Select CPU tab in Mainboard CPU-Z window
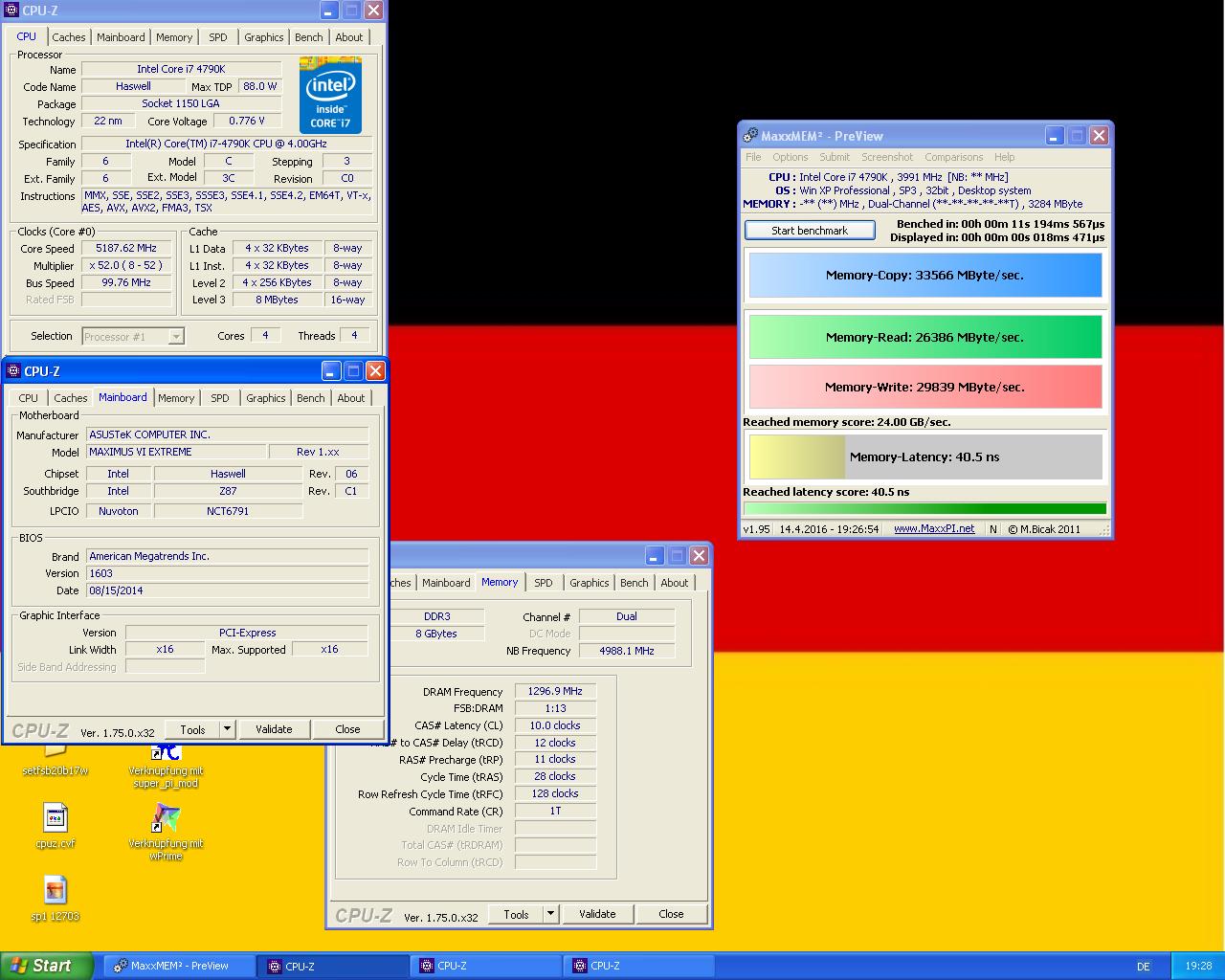The width and height of the screenshot is (1225, 980). click(29, 398)
